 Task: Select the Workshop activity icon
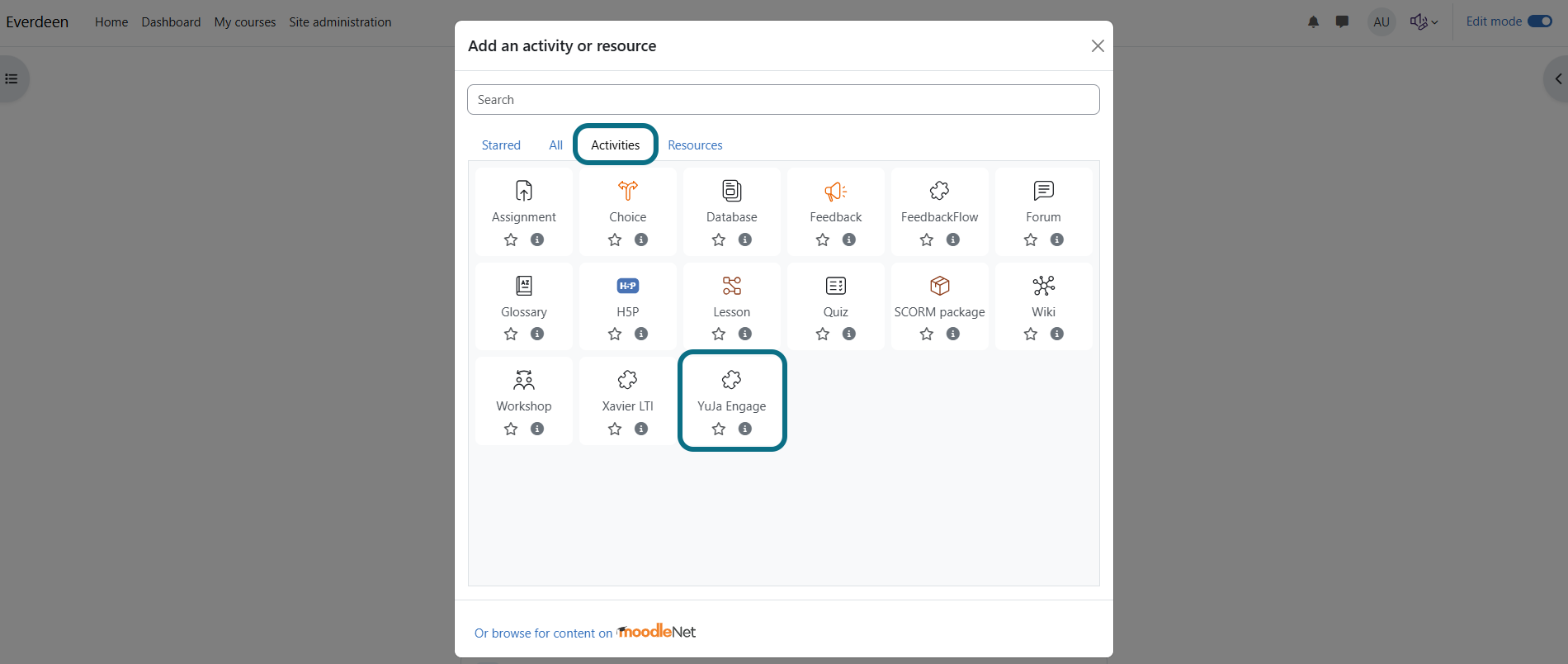tap(524, 380)
